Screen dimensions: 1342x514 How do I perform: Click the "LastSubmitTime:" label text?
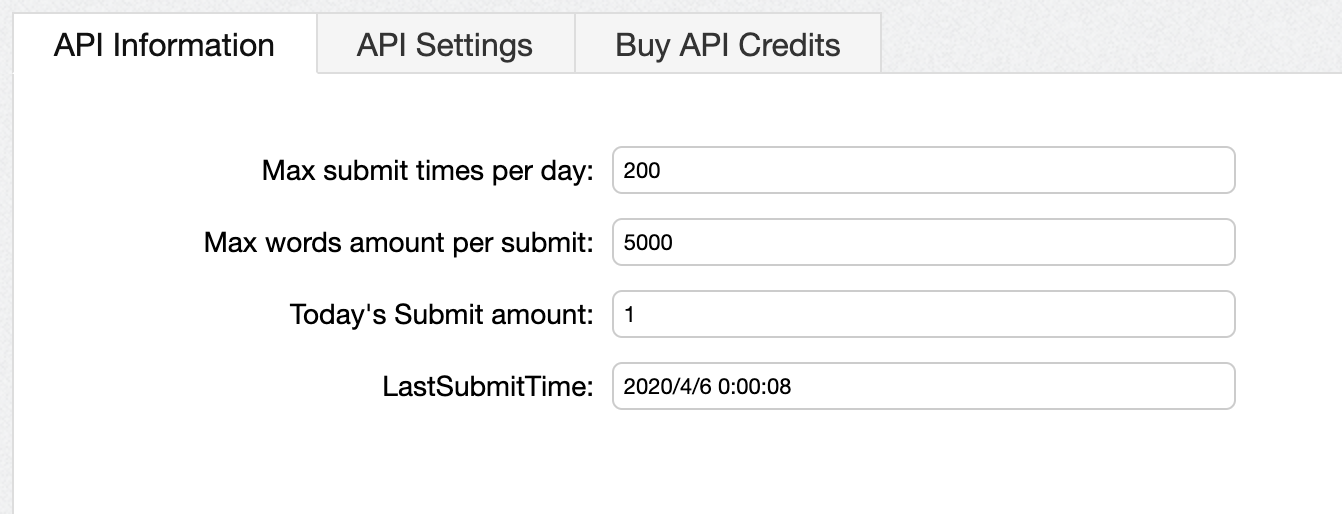tap(489, 386)
